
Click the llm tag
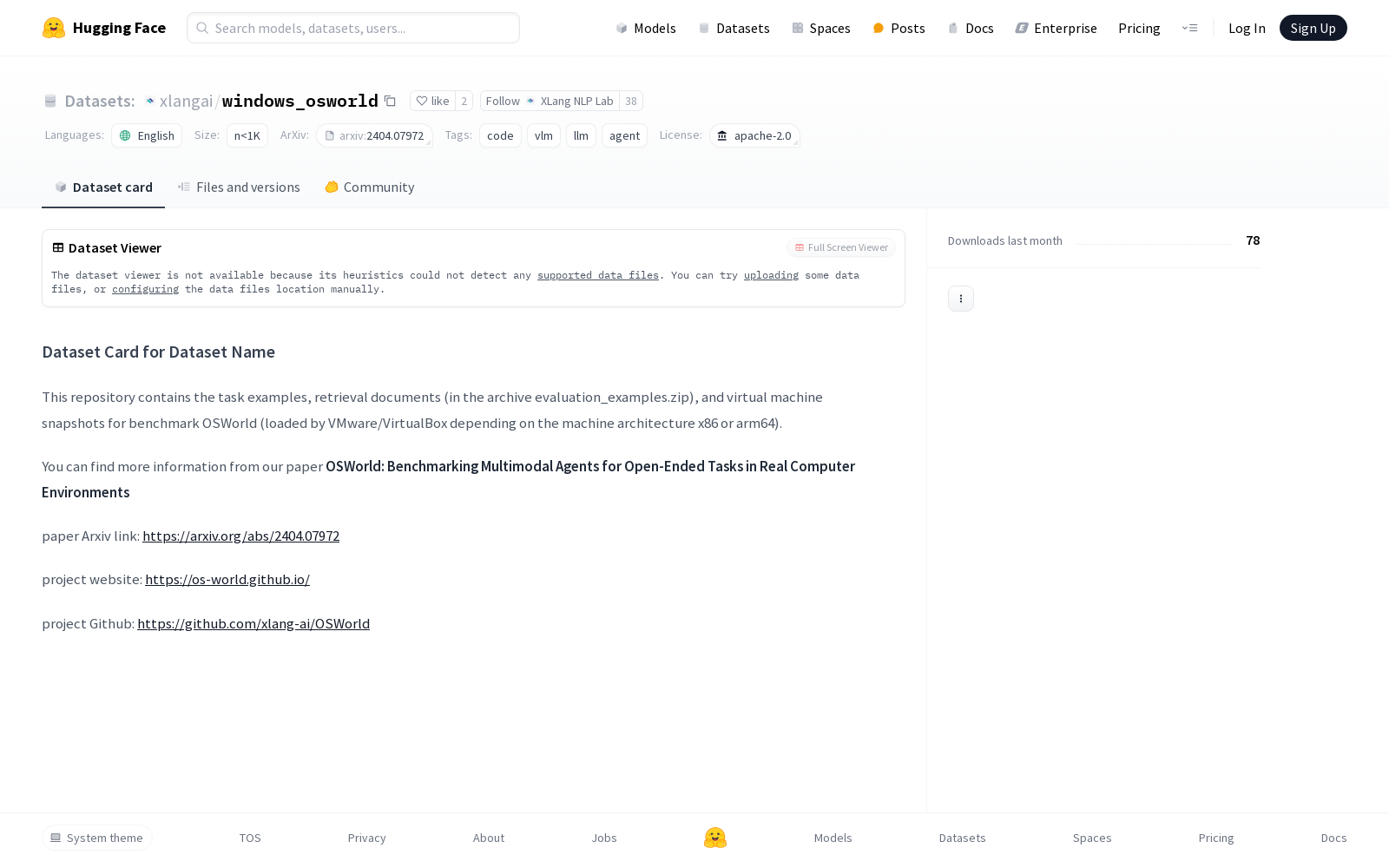pos(581,135)
